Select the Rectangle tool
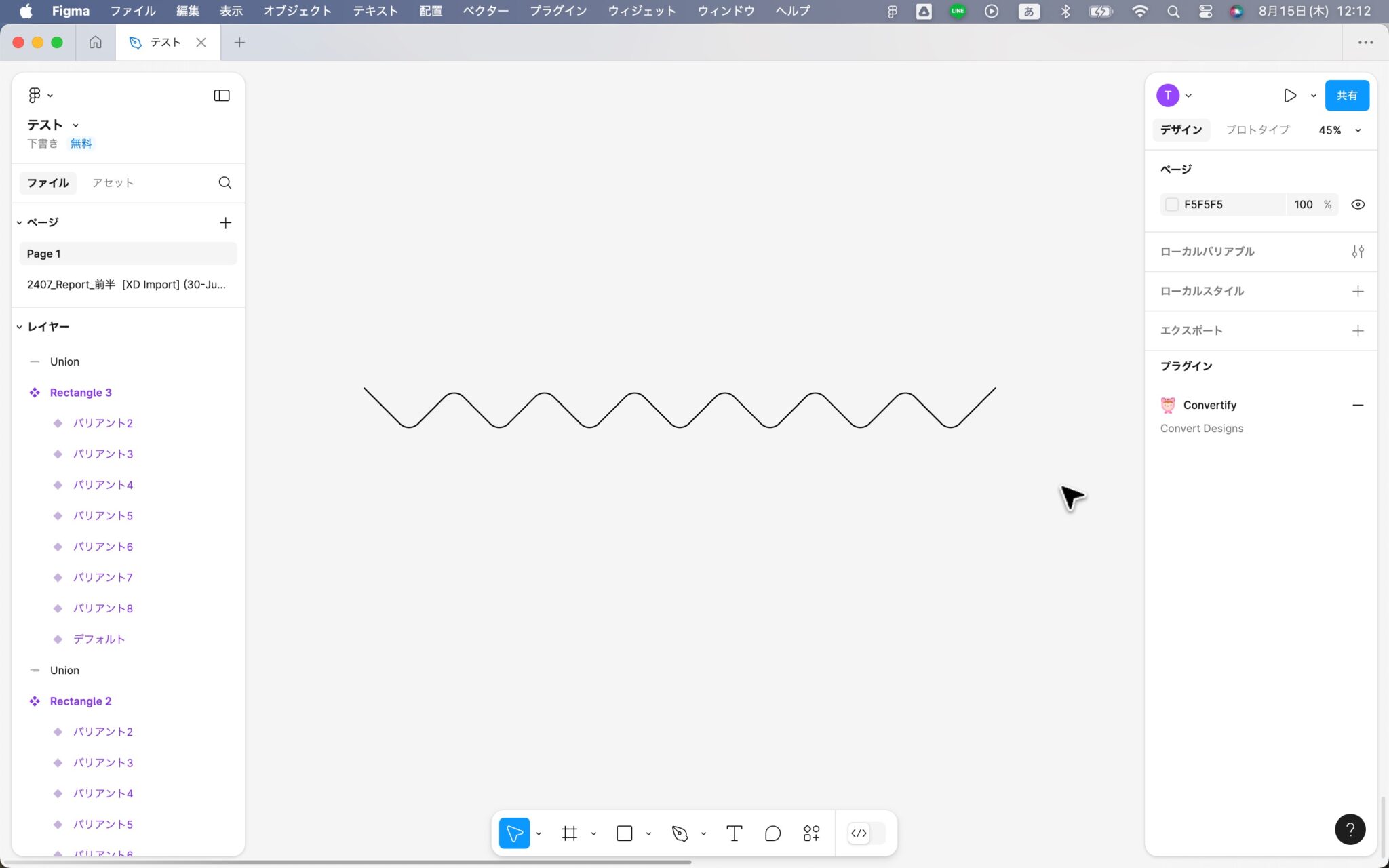 pos(623,833)
